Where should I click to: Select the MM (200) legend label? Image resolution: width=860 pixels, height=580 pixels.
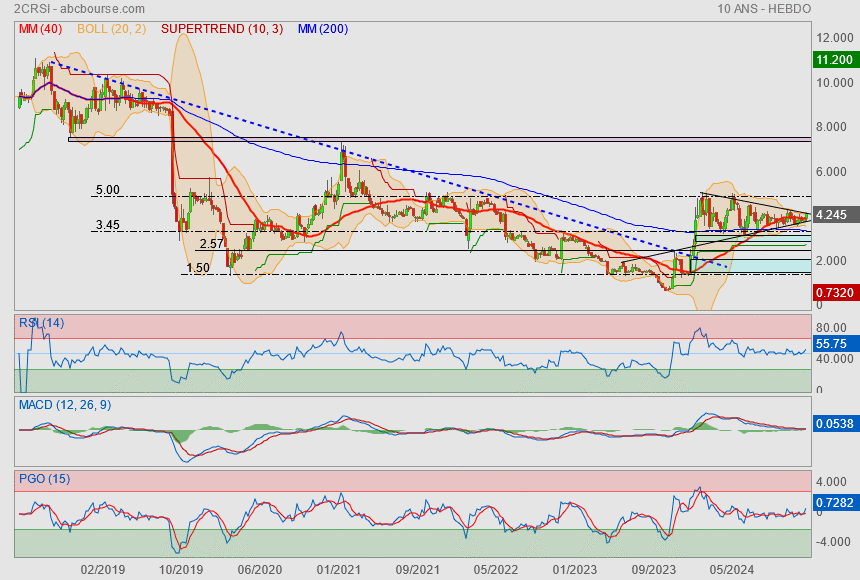coord(323,29)
